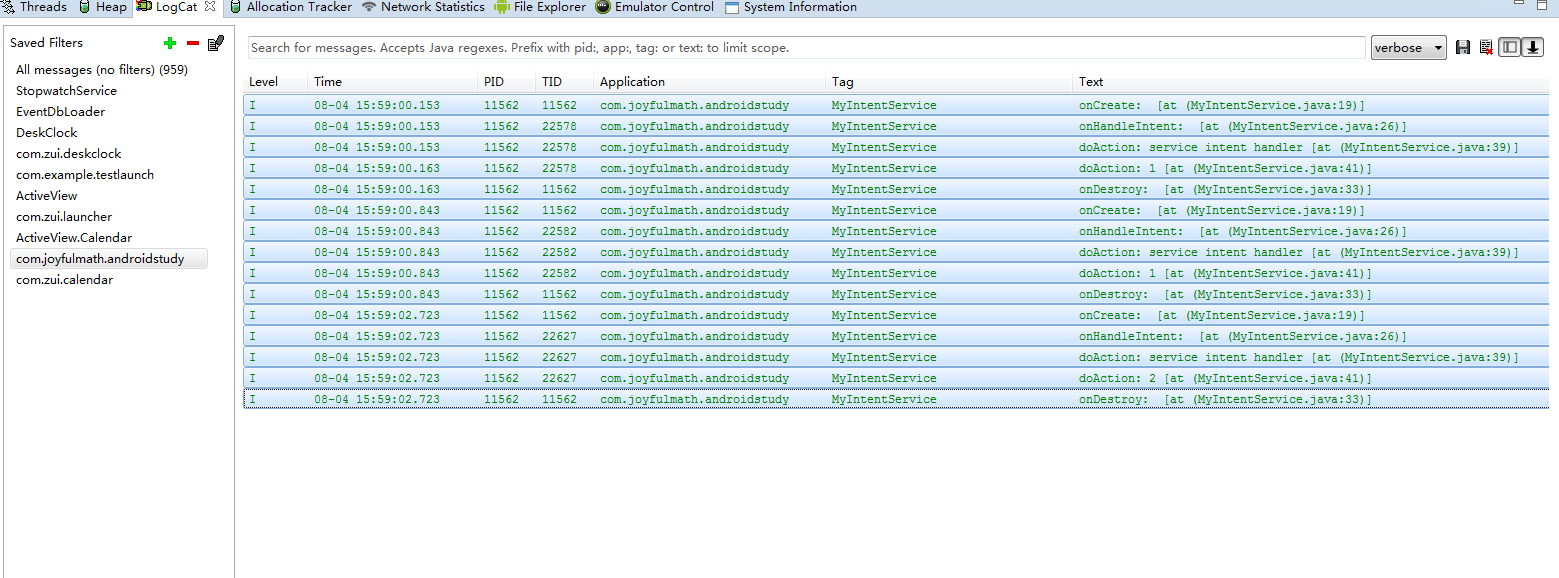
Task: Open the Network Statistics tab
Action: click(423, 7)
